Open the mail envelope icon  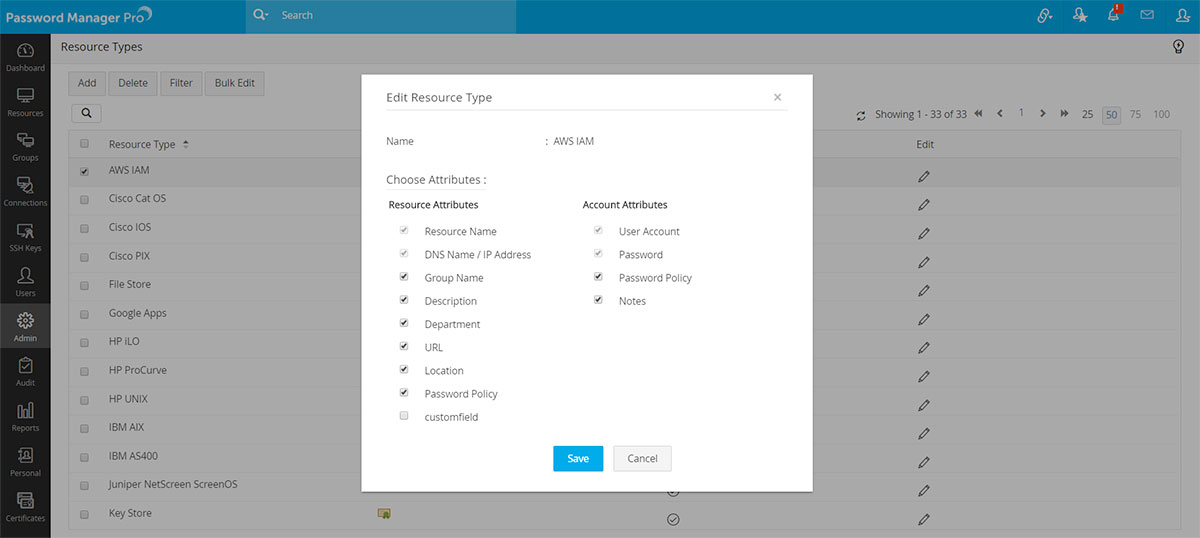point(1147,15)
